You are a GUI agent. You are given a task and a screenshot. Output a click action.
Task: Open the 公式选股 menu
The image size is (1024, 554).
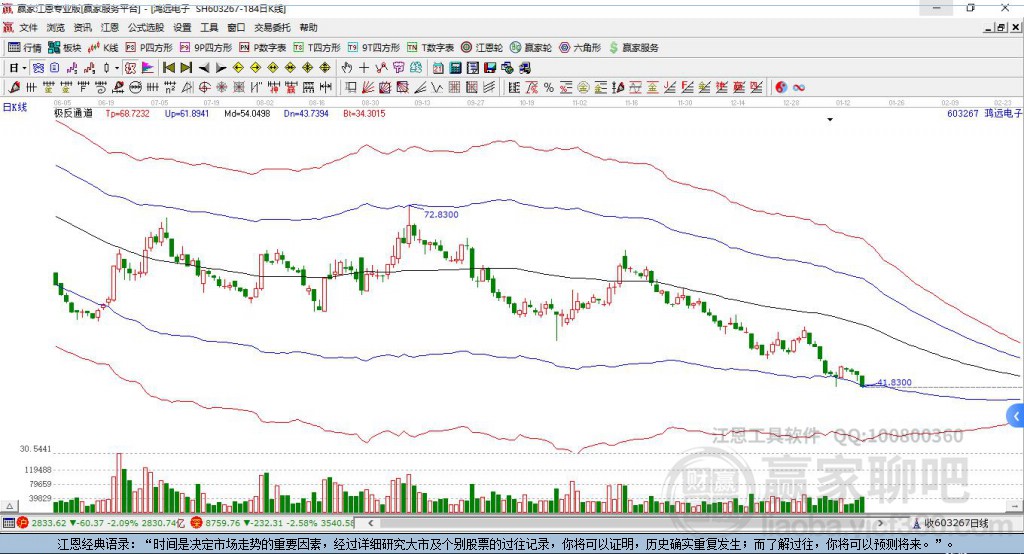[146, 27]
